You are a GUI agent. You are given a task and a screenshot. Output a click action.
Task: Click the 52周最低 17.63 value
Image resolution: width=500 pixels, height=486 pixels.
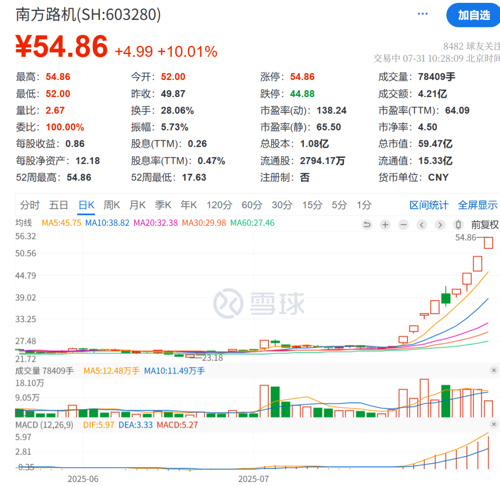(194, 177)
